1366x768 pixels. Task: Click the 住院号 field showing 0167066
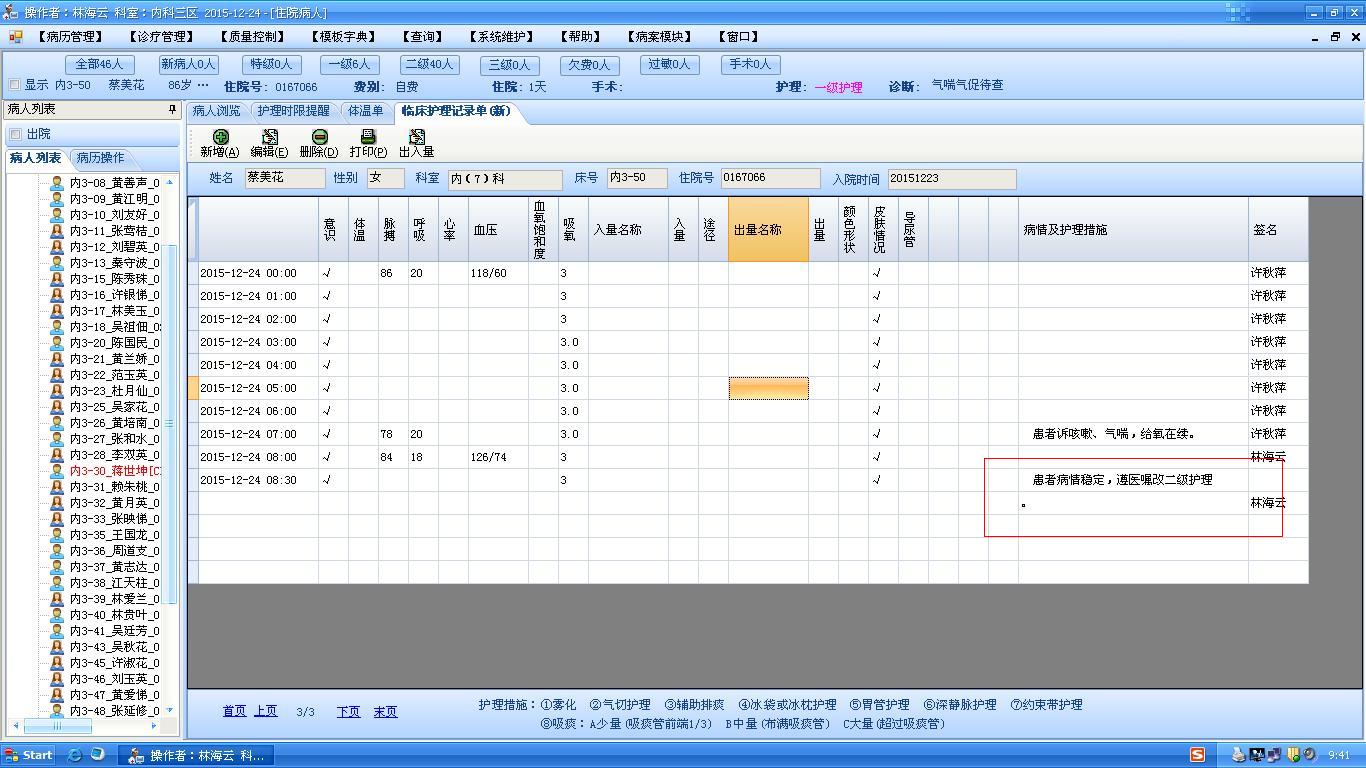(770, 178)
